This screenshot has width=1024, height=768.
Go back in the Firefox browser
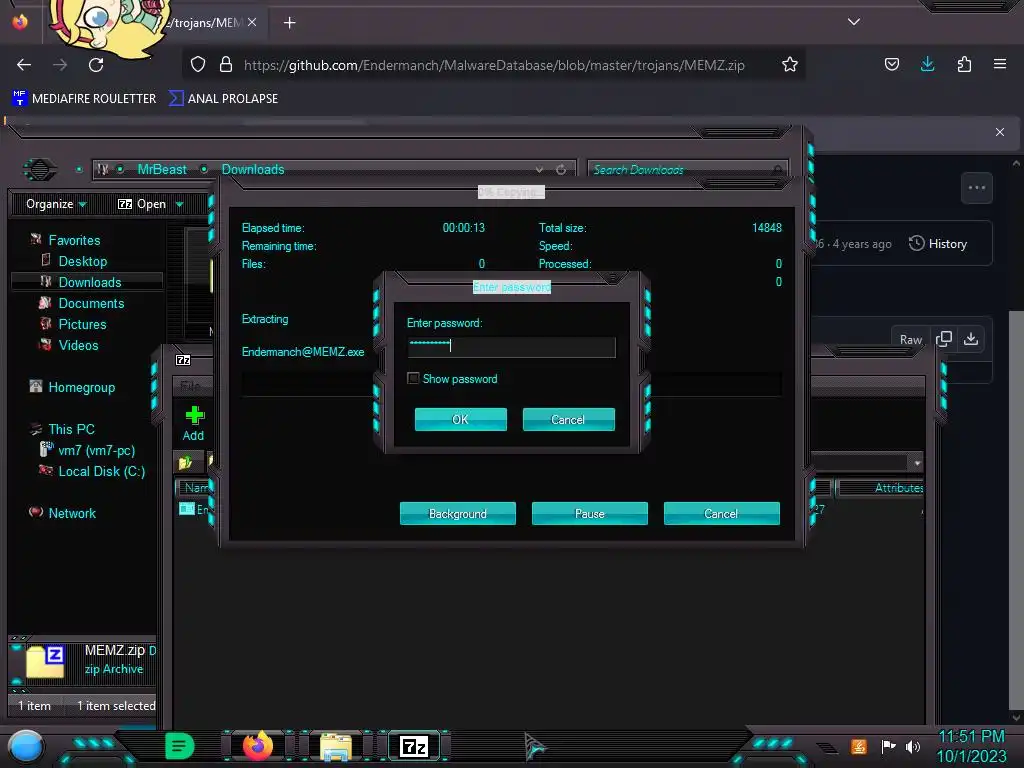tap(24, 65)
